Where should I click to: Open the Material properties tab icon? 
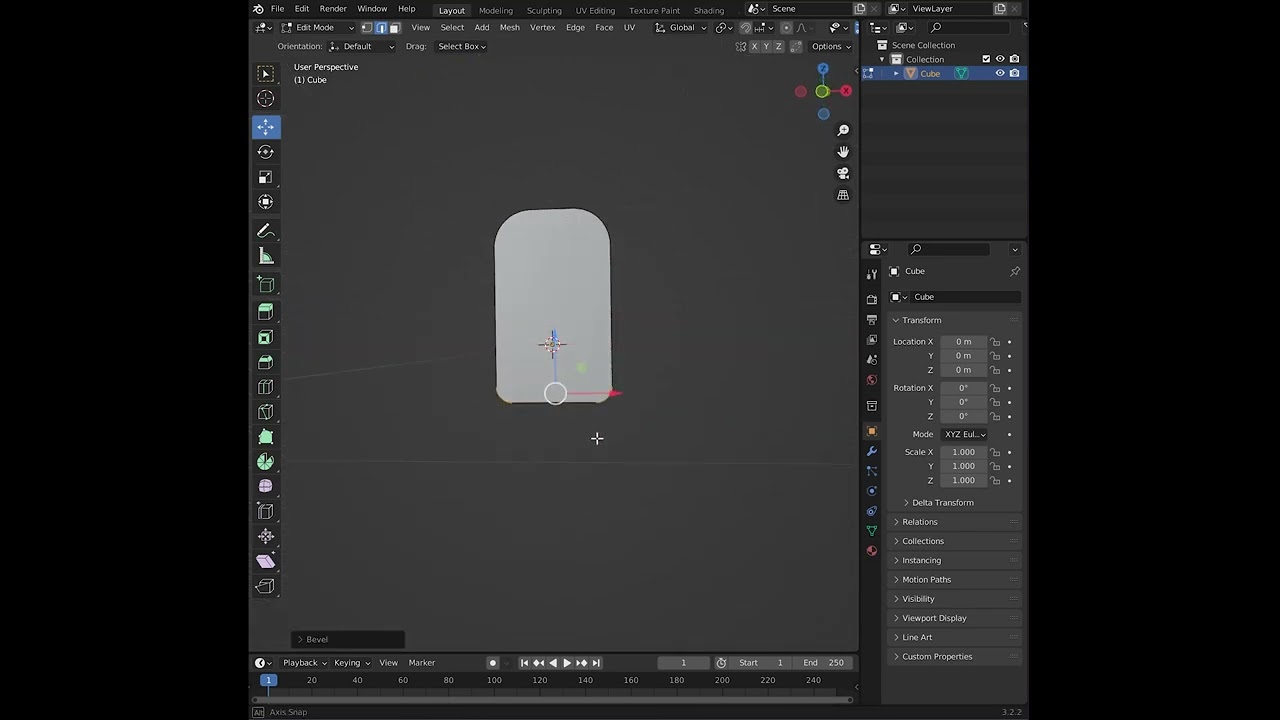(872, 550)
